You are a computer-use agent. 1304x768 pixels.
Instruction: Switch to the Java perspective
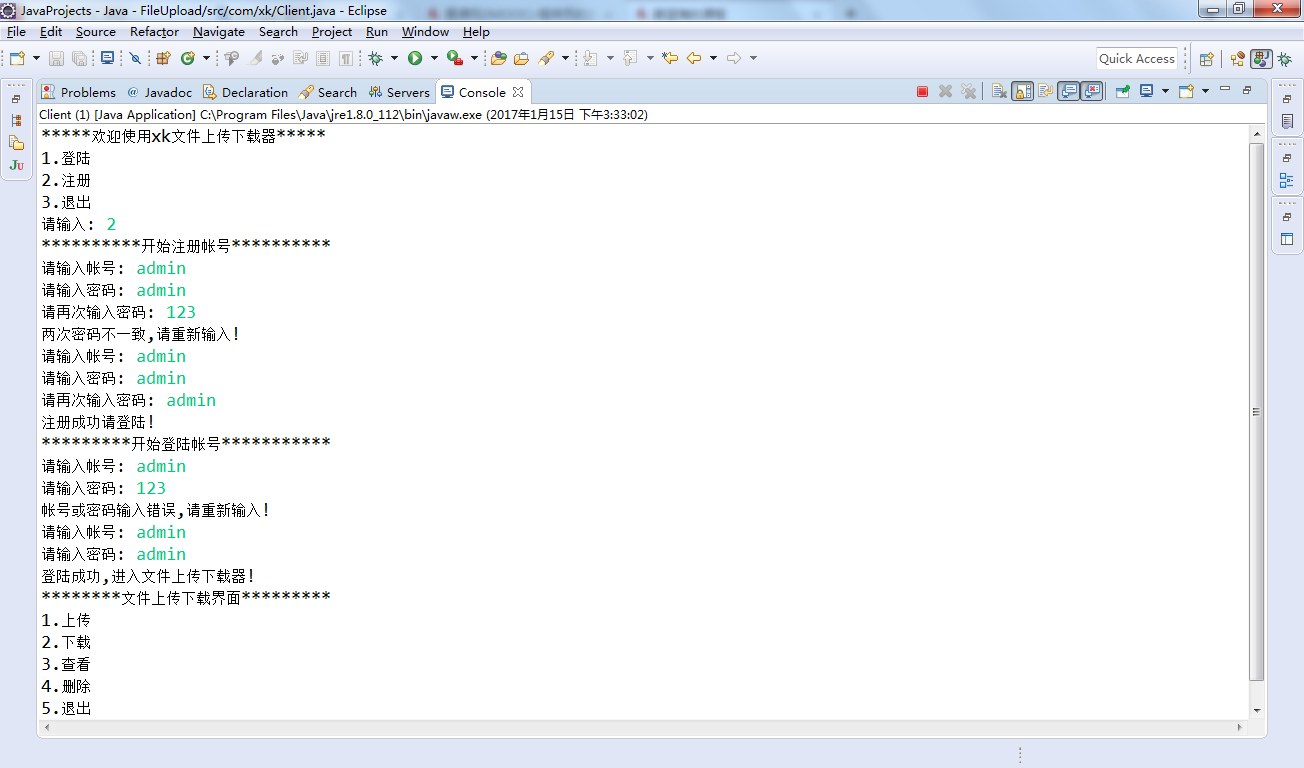click(x=1261, y=59)
